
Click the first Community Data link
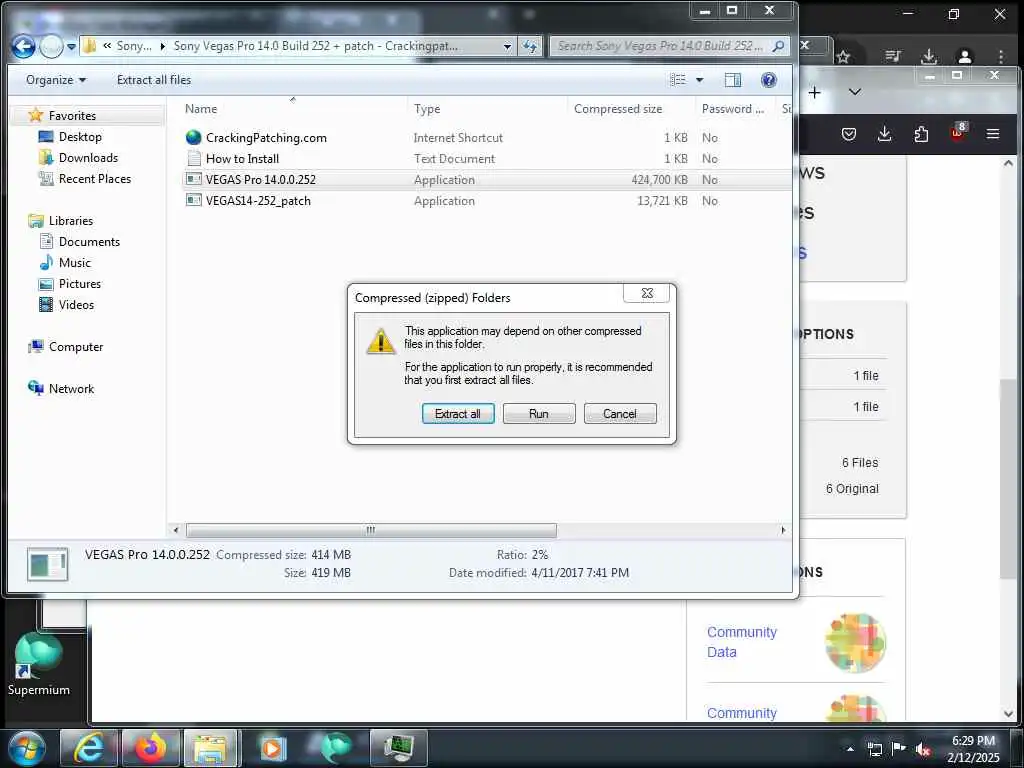click(x=741, y=642)
